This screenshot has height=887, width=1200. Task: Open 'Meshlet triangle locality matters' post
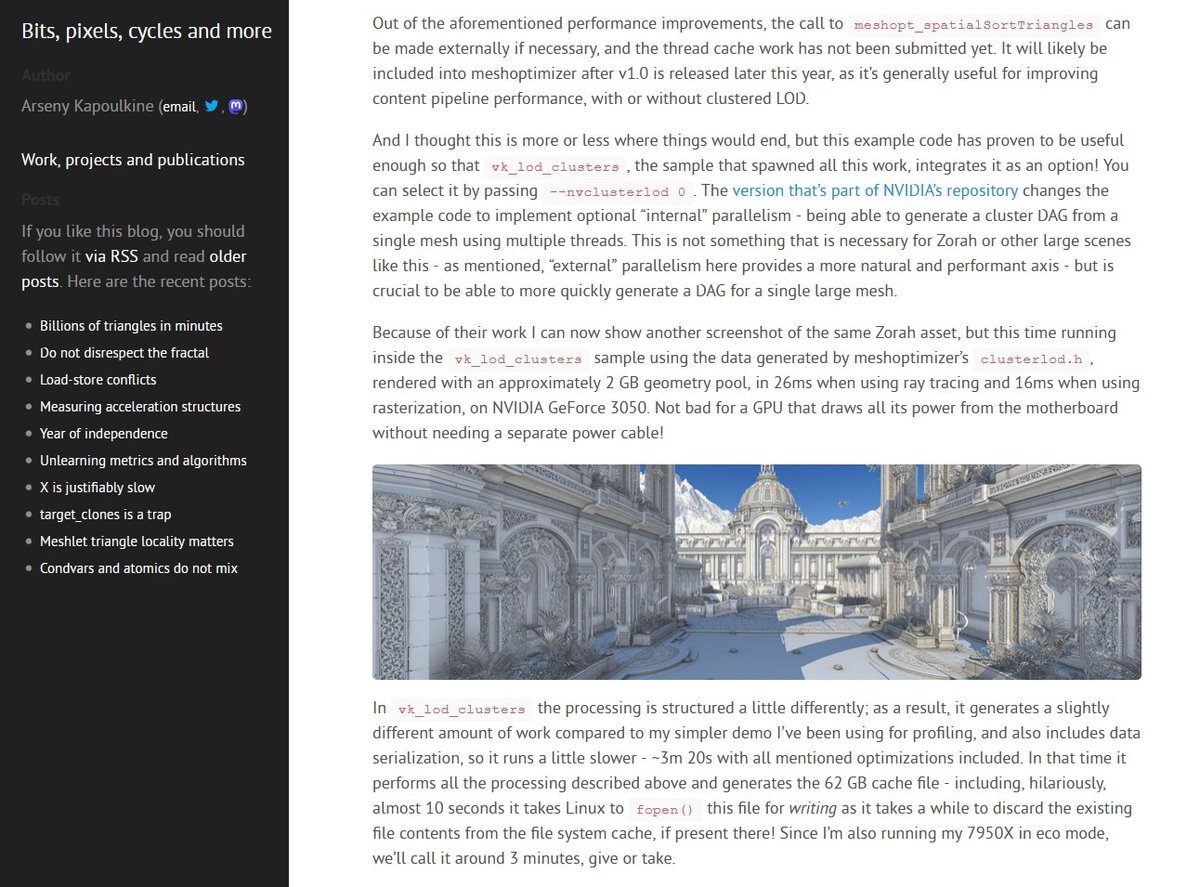(137, 542)
